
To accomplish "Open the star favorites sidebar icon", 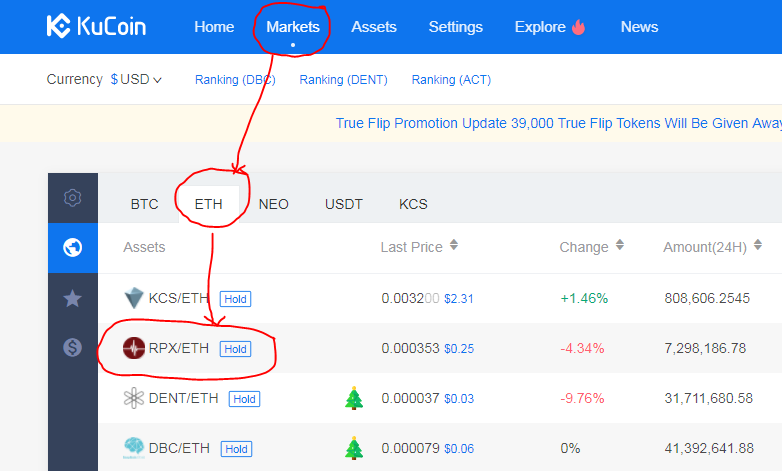I will click(x=73, y=298).
